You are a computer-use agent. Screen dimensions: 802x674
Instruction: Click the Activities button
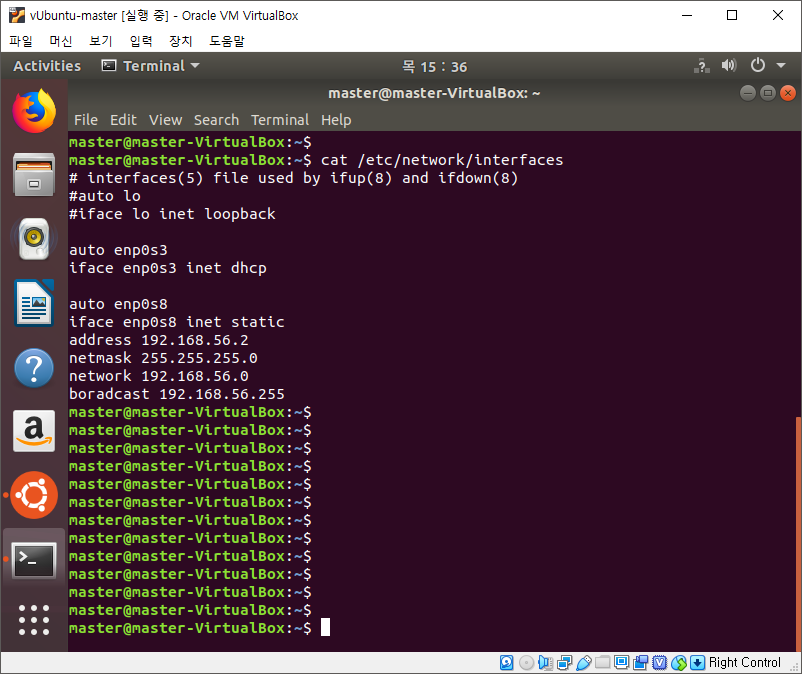click(47, 66)
